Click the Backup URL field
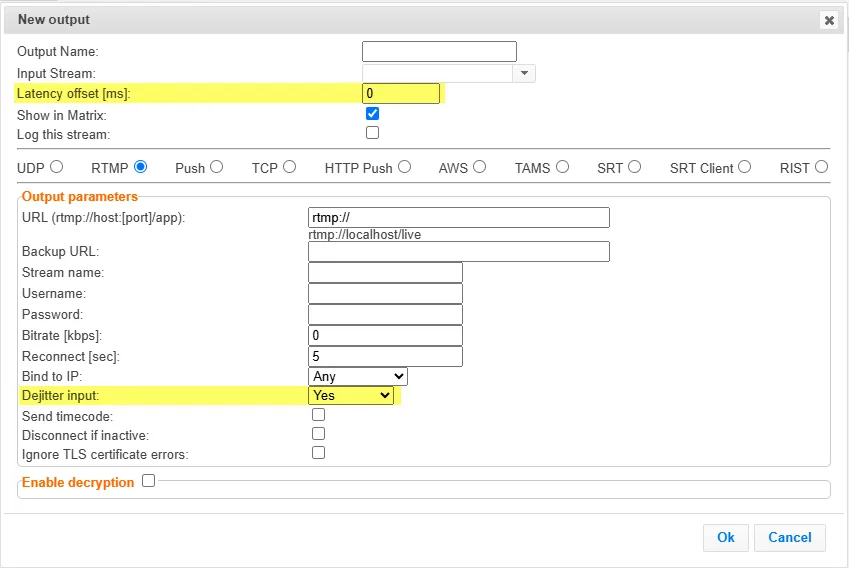 tap(459, 252)
